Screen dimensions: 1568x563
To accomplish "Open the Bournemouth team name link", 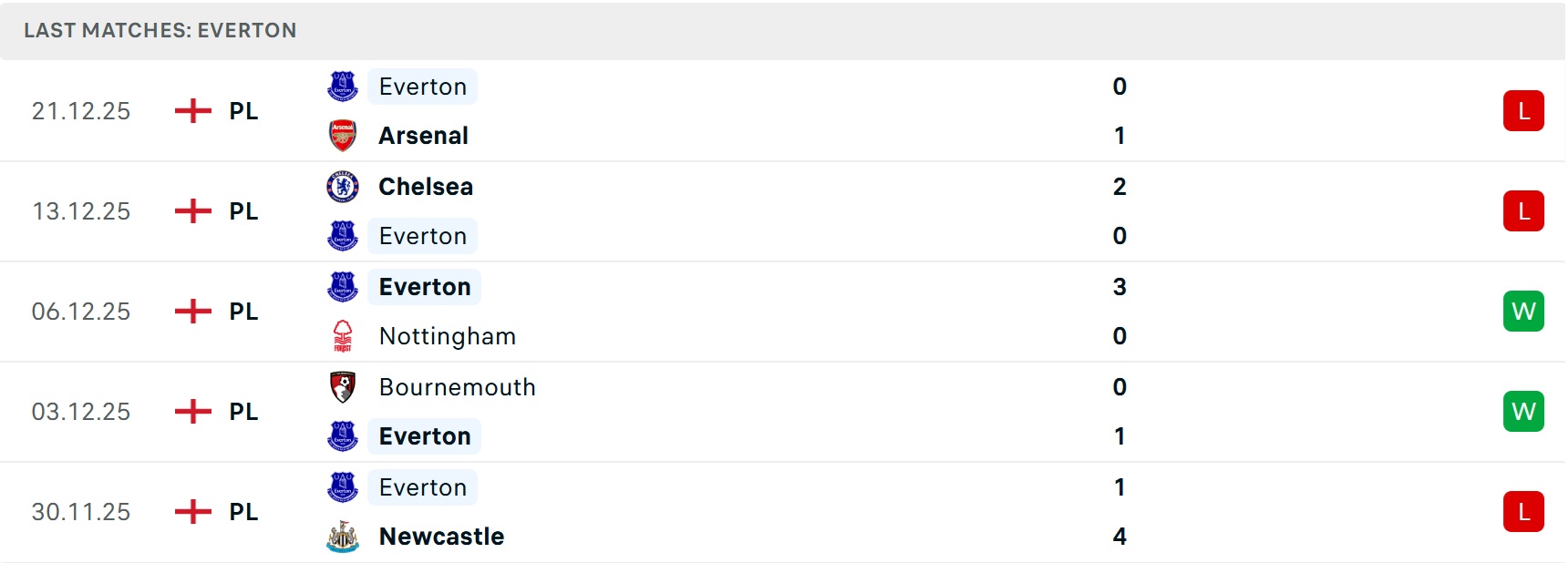I will (x=458, y=387).
